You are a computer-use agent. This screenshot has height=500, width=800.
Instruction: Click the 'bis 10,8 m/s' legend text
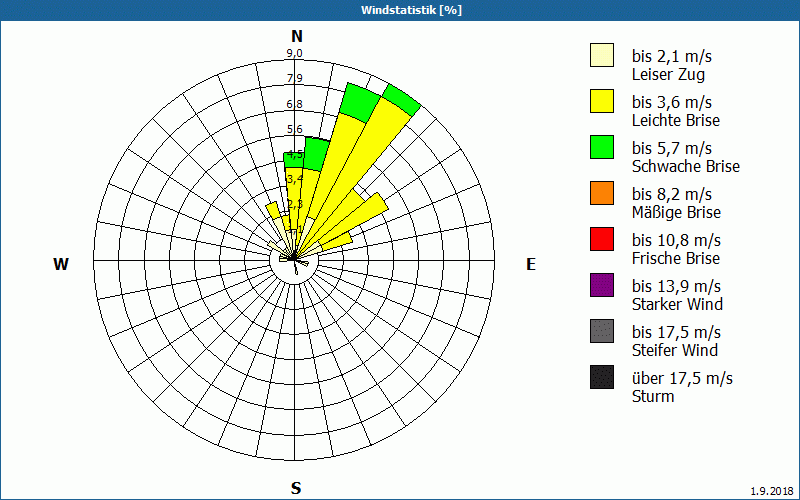click(x=676, y=240)
